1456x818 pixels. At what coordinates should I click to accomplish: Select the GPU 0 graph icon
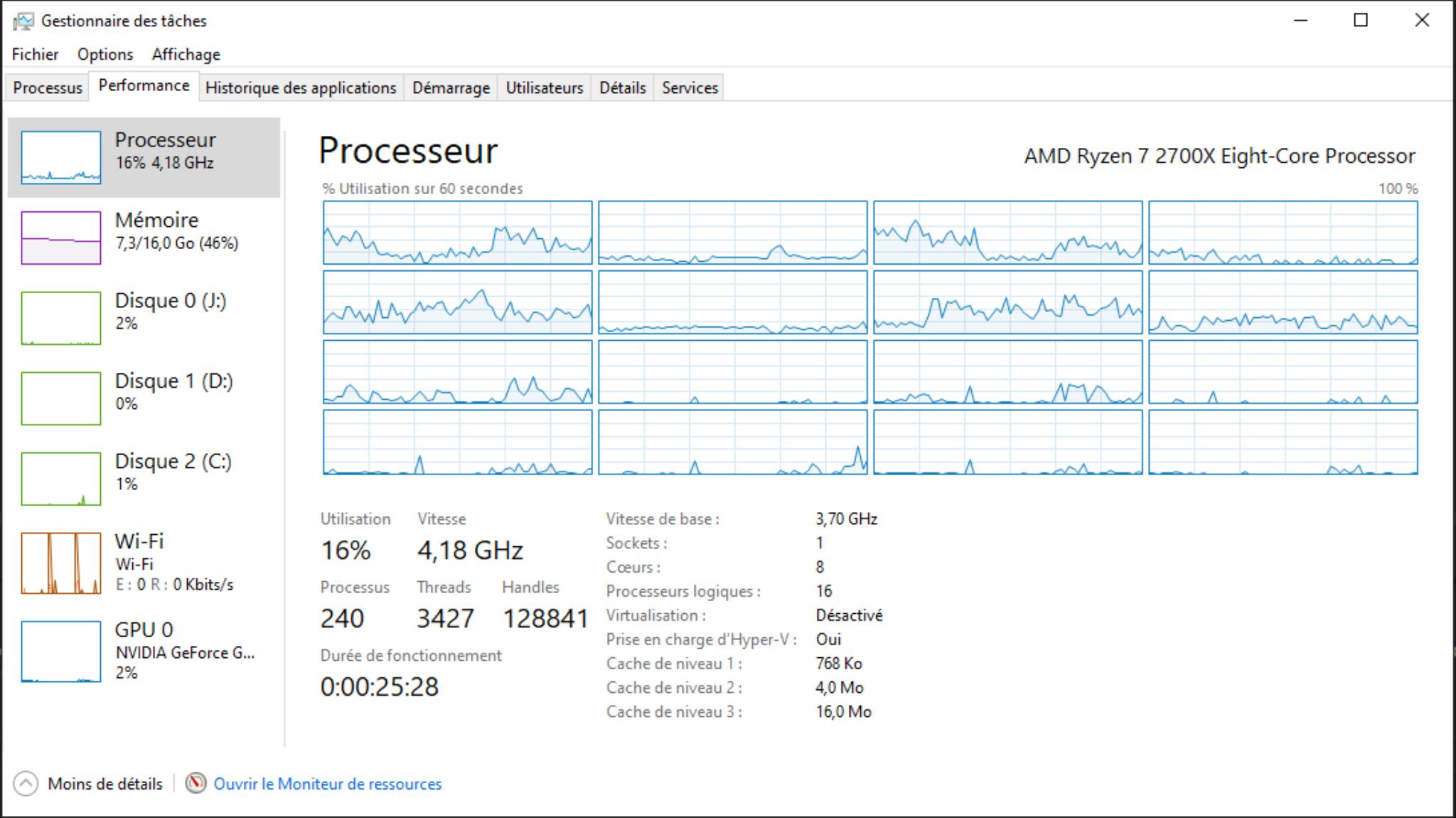coord(61,652)
